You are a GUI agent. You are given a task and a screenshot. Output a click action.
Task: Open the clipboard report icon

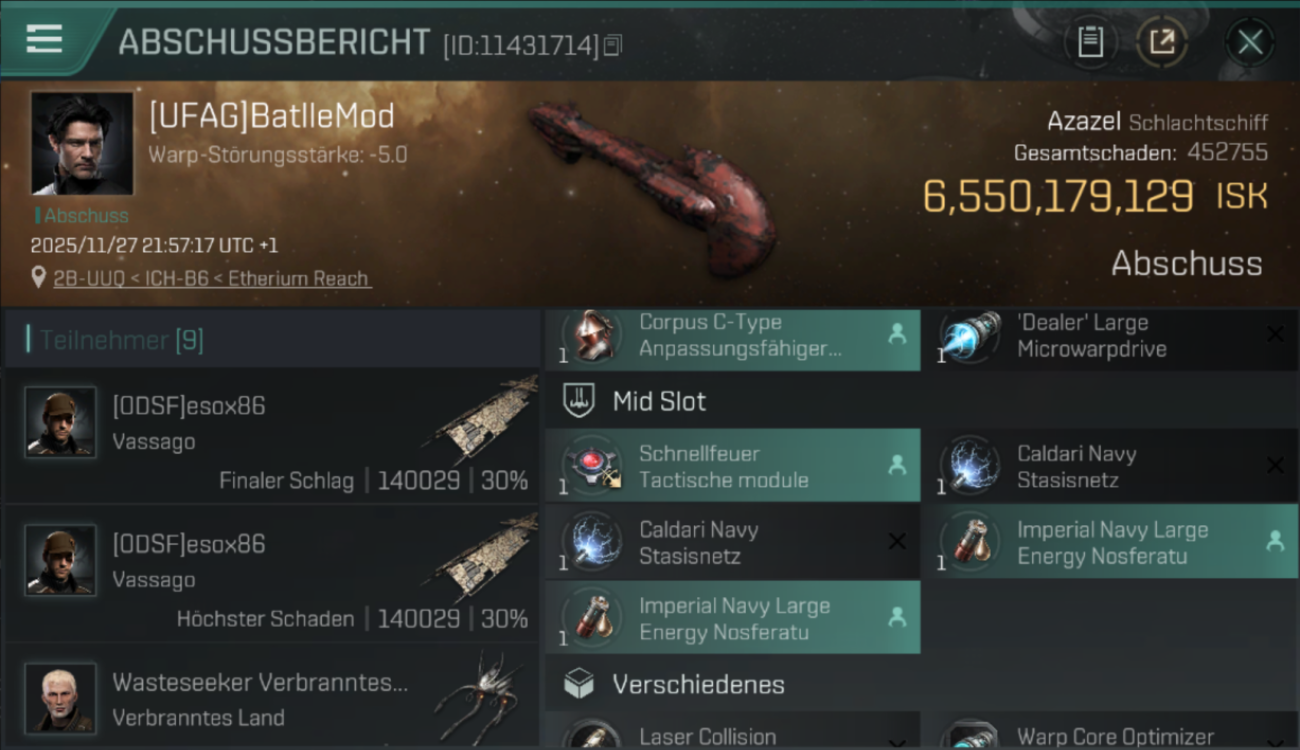point(1090,42)
